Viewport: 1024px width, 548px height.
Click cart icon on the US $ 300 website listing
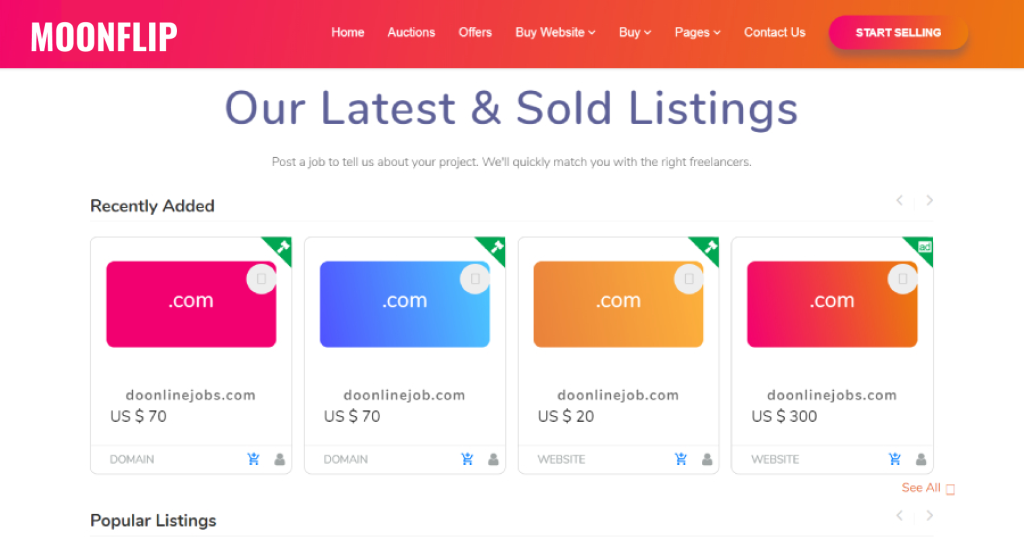coord(895,459)
